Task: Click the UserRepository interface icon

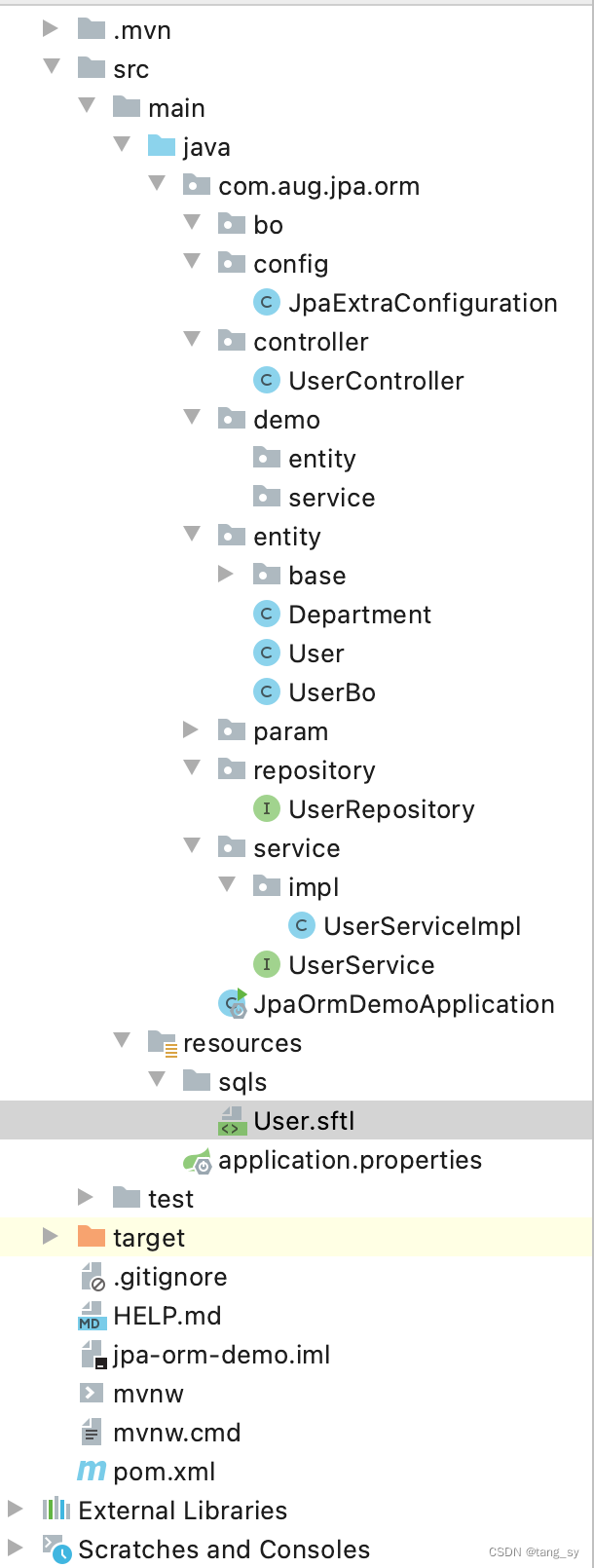Action: coord(266,808)
